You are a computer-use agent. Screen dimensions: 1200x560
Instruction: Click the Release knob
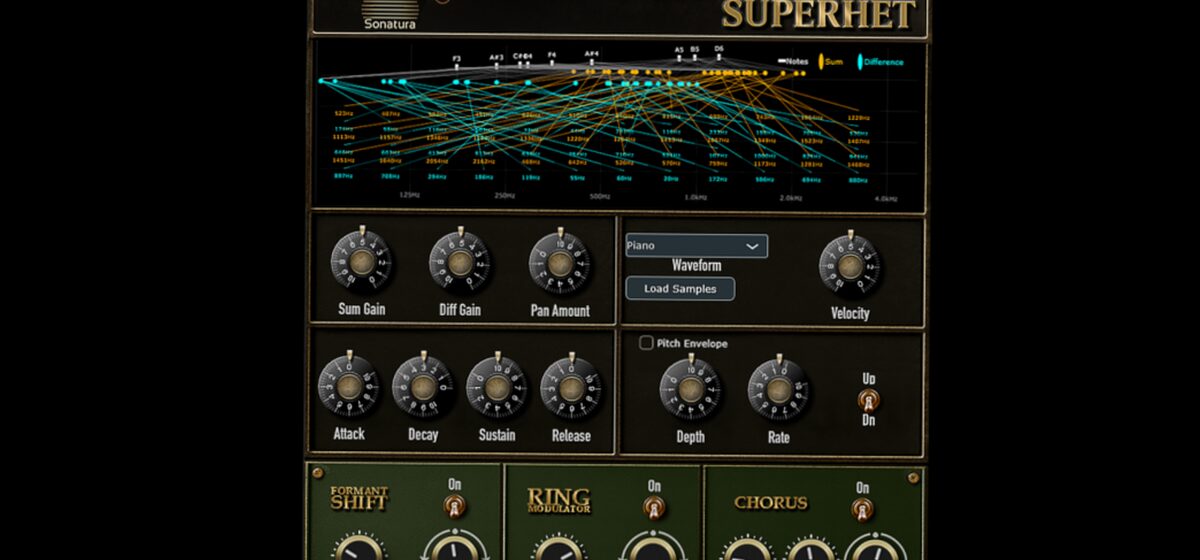point(571,387)
